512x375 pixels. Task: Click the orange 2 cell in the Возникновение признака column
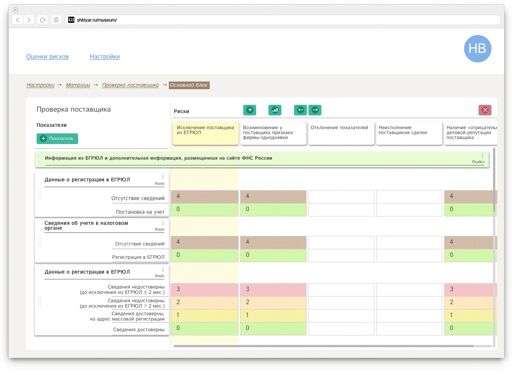click(x=273, y=302)
